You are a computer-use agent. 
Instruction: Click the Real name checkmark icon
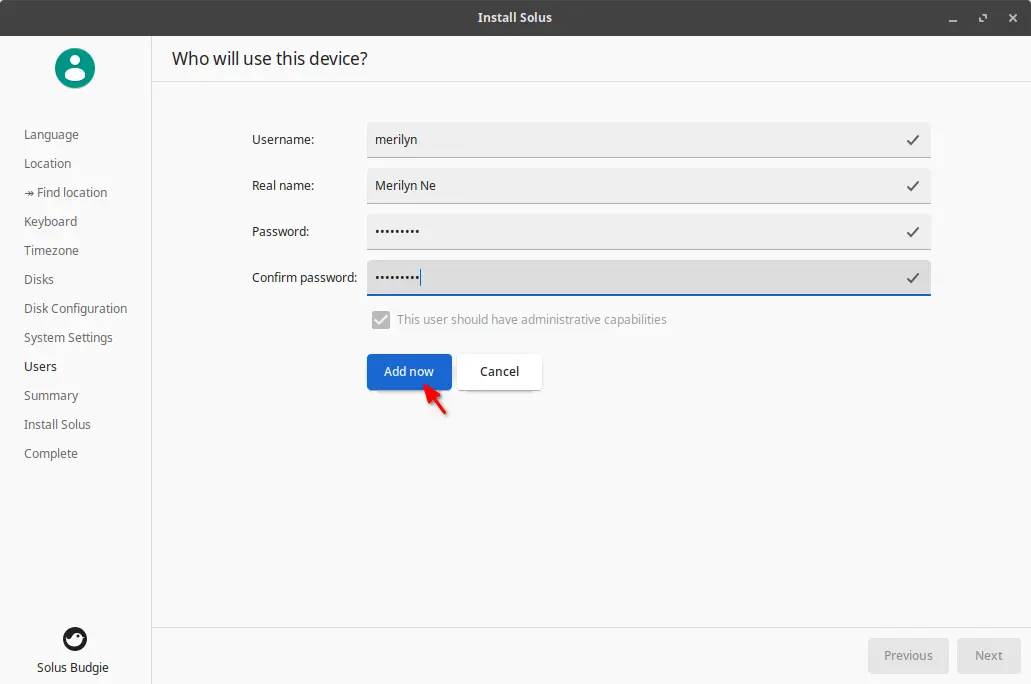[913, 186]
